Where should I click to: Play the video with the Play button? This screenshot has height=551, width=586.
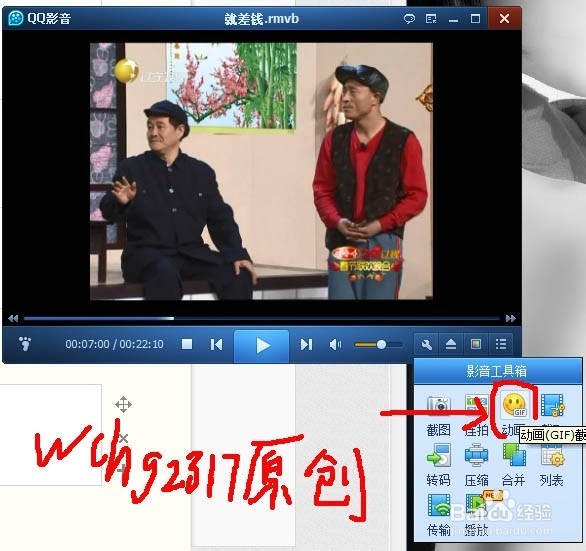pyautogui.click(x=262, y=345)
